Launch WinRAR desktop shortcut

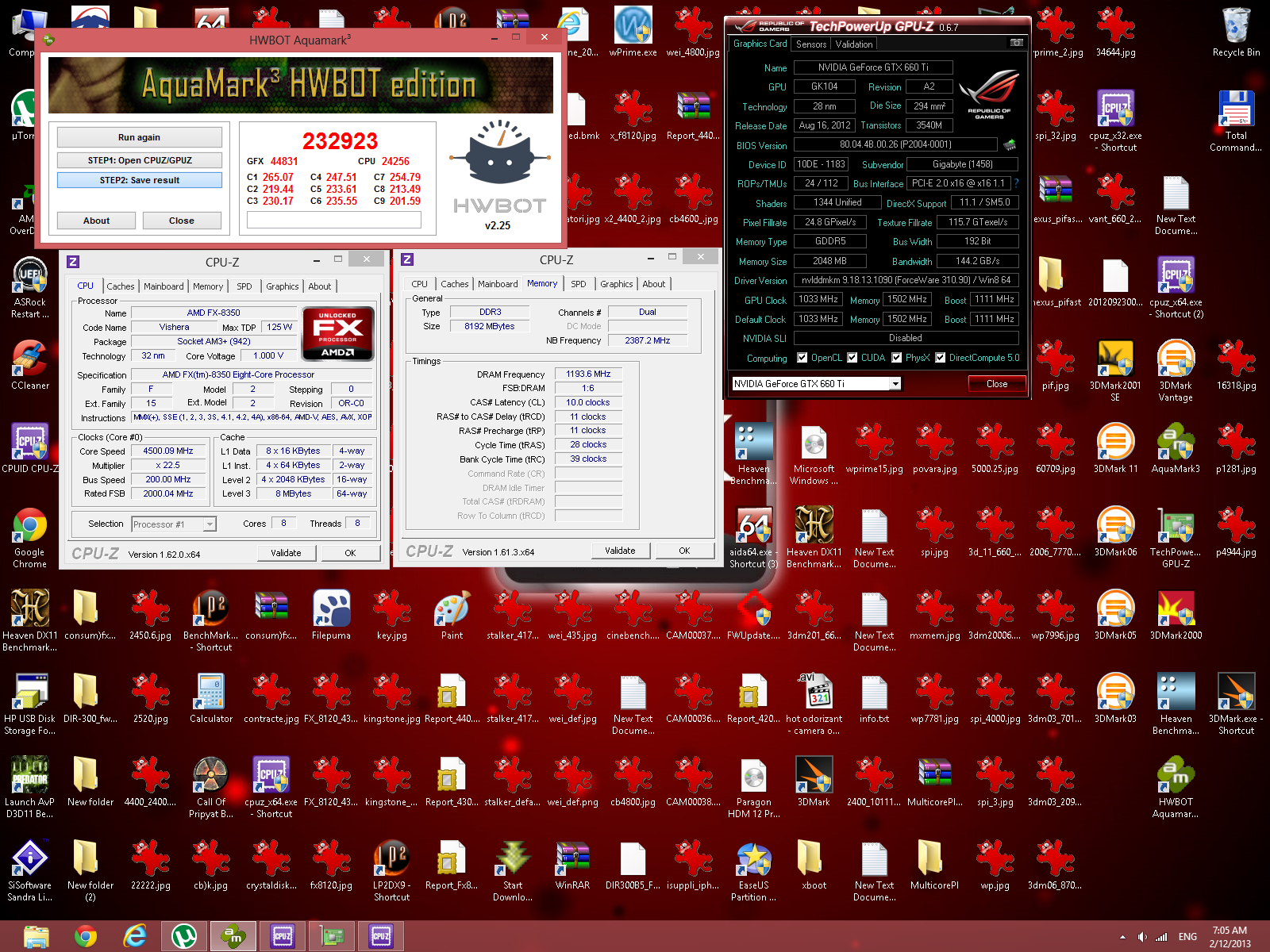pyautogui.click(x=572, y=865)
